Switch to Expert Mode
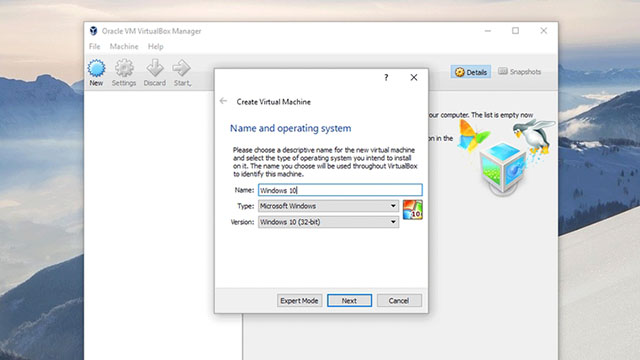 [x=299, y=300]
